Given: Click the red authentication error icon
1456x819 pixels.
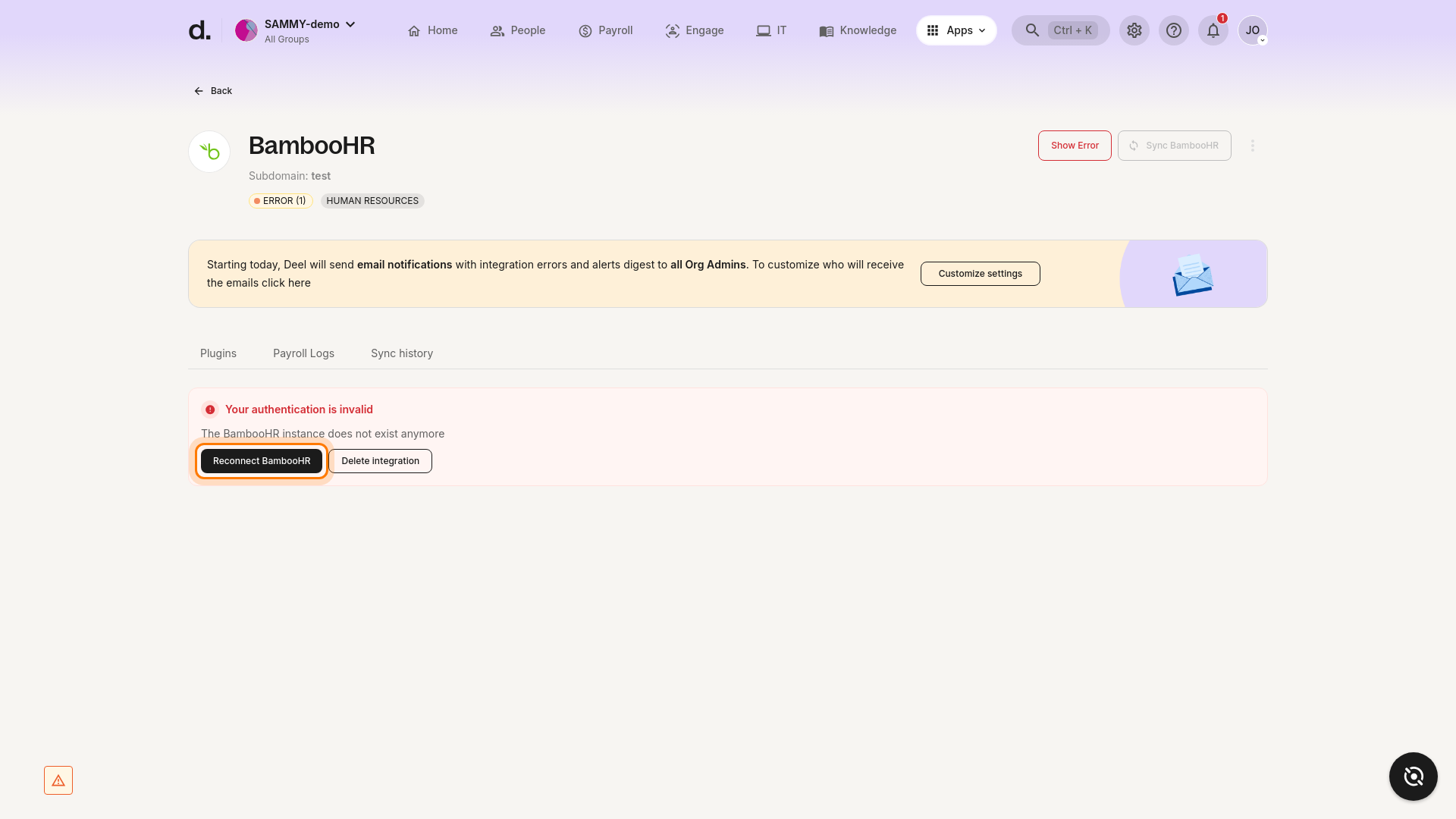Looking at the screenshot, I should 210,409.
